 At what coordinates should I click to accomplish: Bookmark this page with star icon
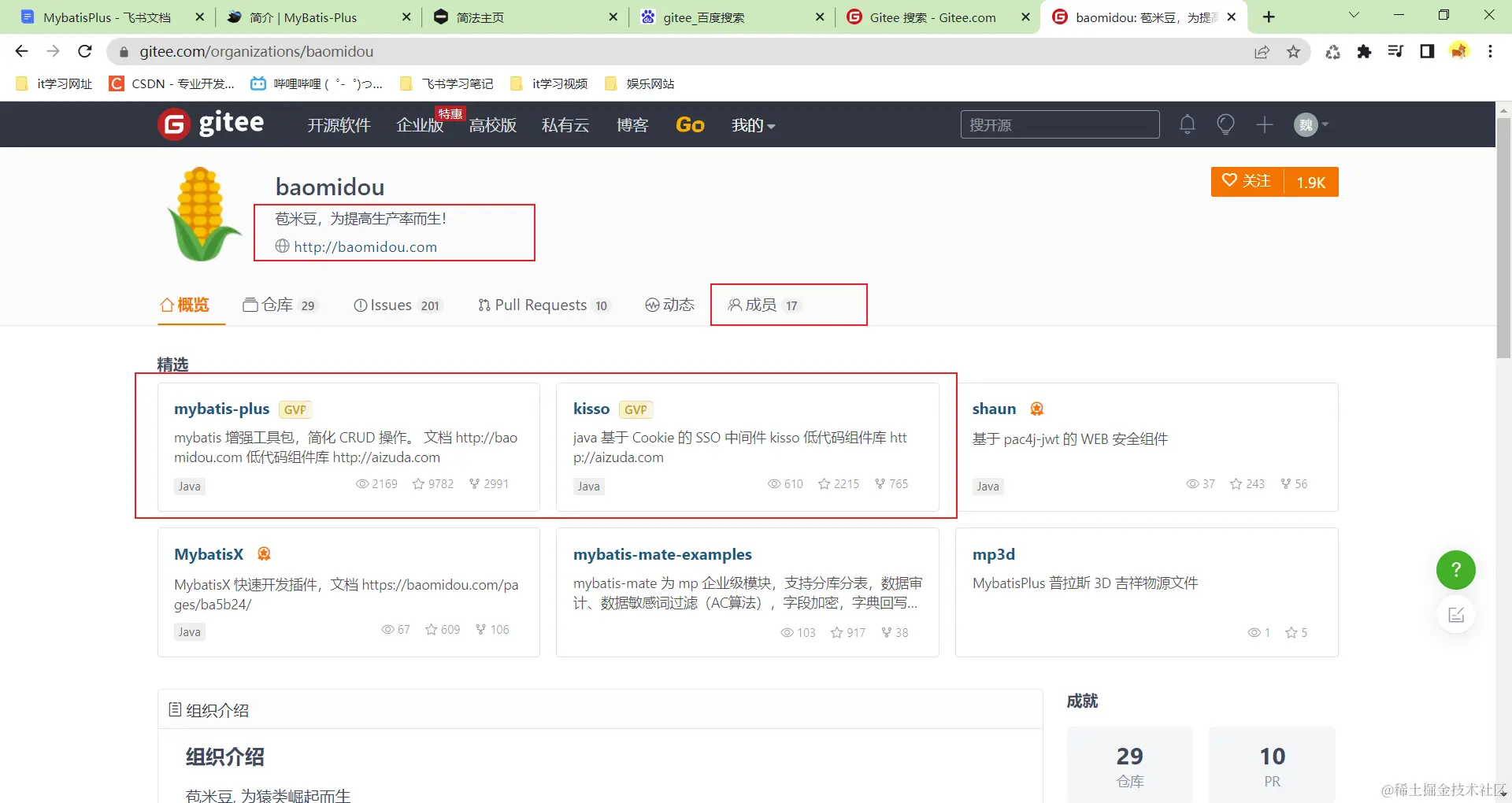click(x=1293, y=52)
